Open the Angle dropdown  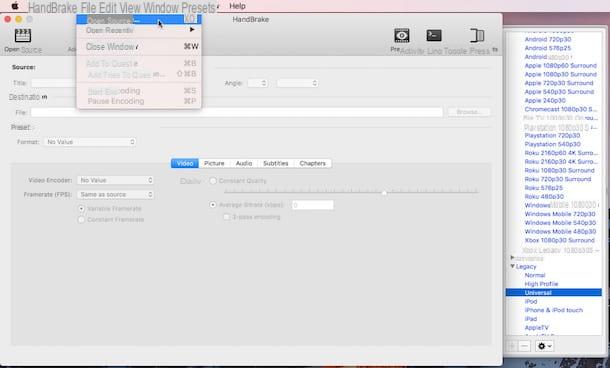[258, 83]
